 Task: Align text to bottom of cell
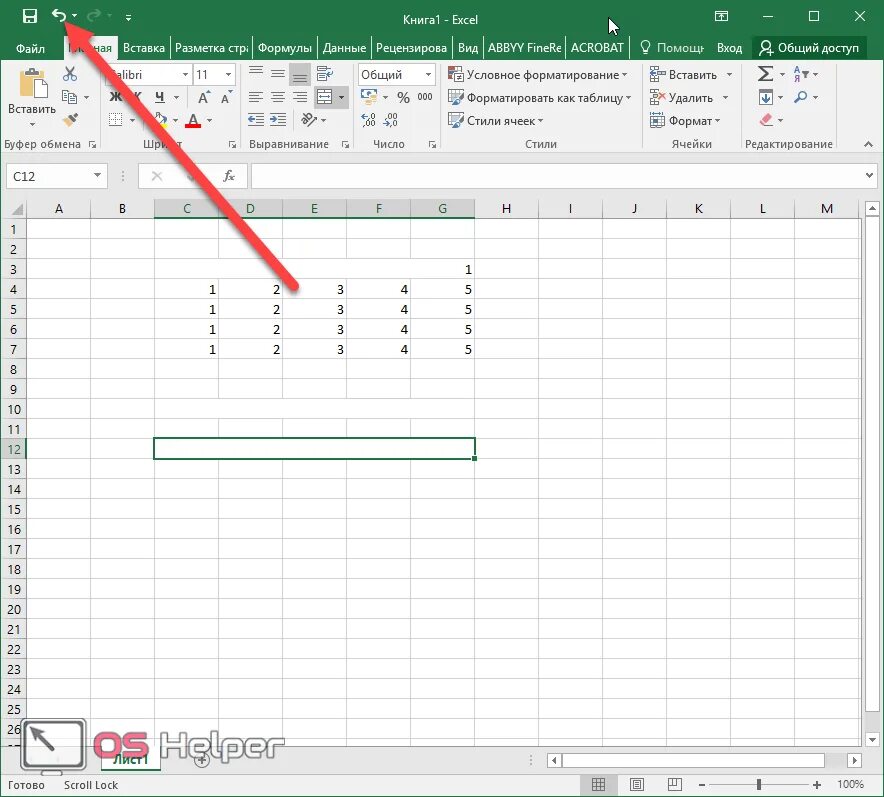[299, 74]
